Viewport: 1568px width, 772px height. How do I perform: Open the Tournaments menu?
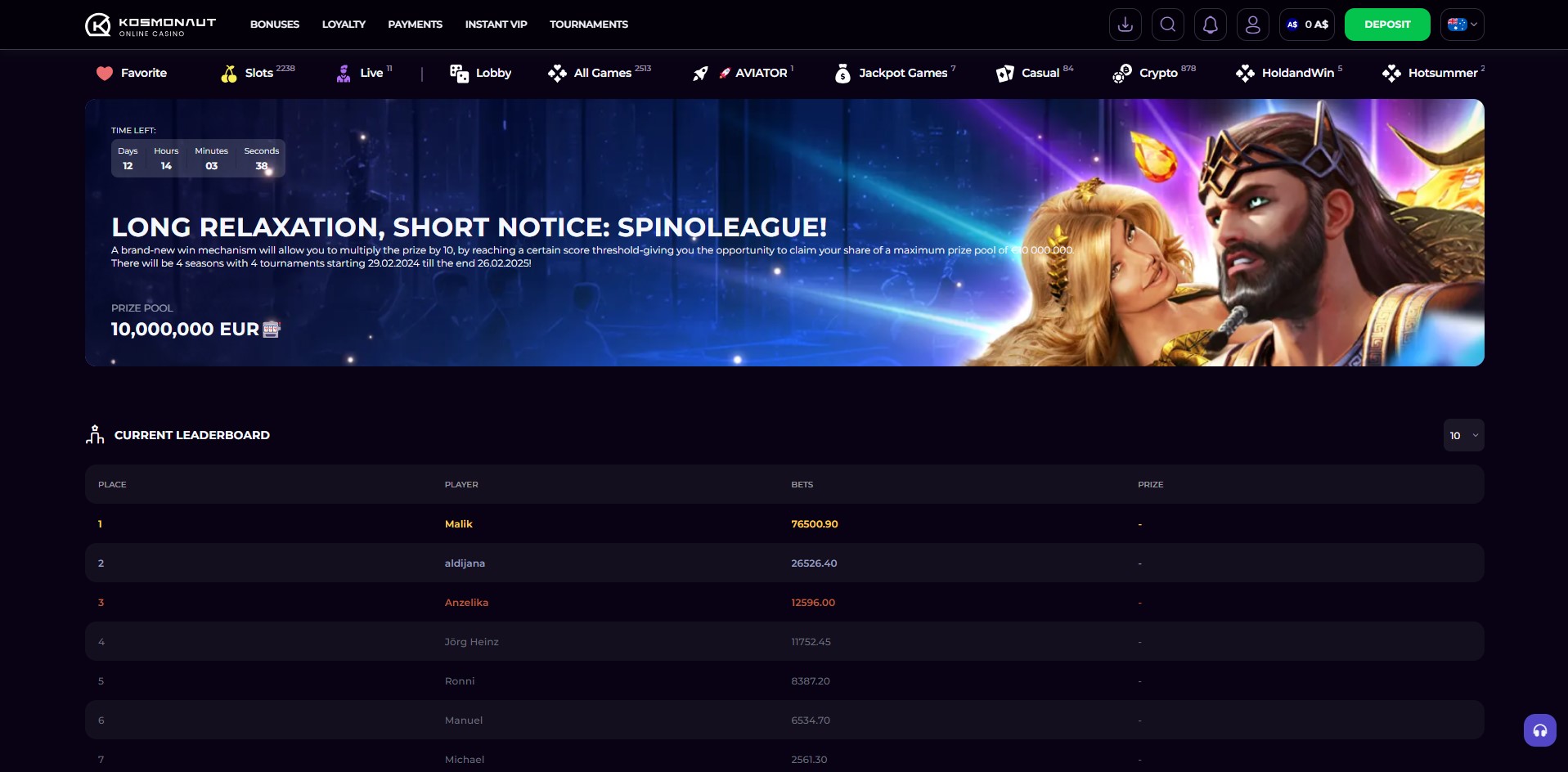589,25
